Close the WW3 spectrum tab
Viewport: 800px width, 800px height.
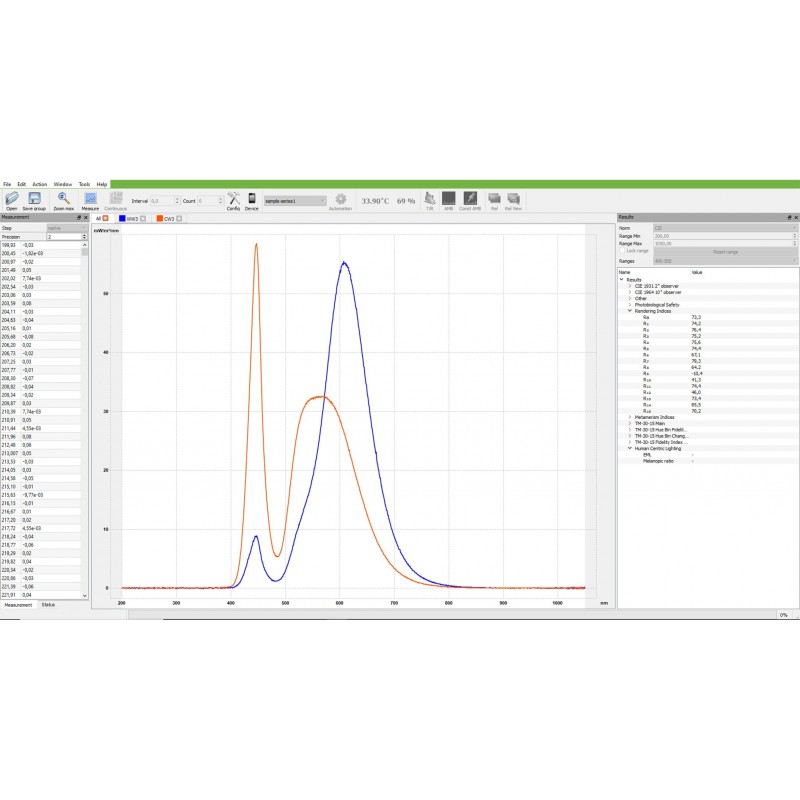click(x=143, y=218)
